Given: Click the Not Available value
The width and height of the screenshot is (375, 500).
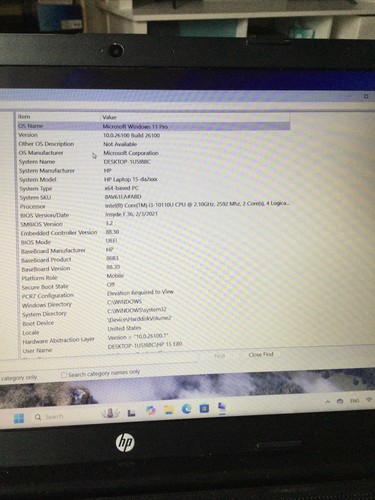Looking at the screenshot, I should click(120, 144).
